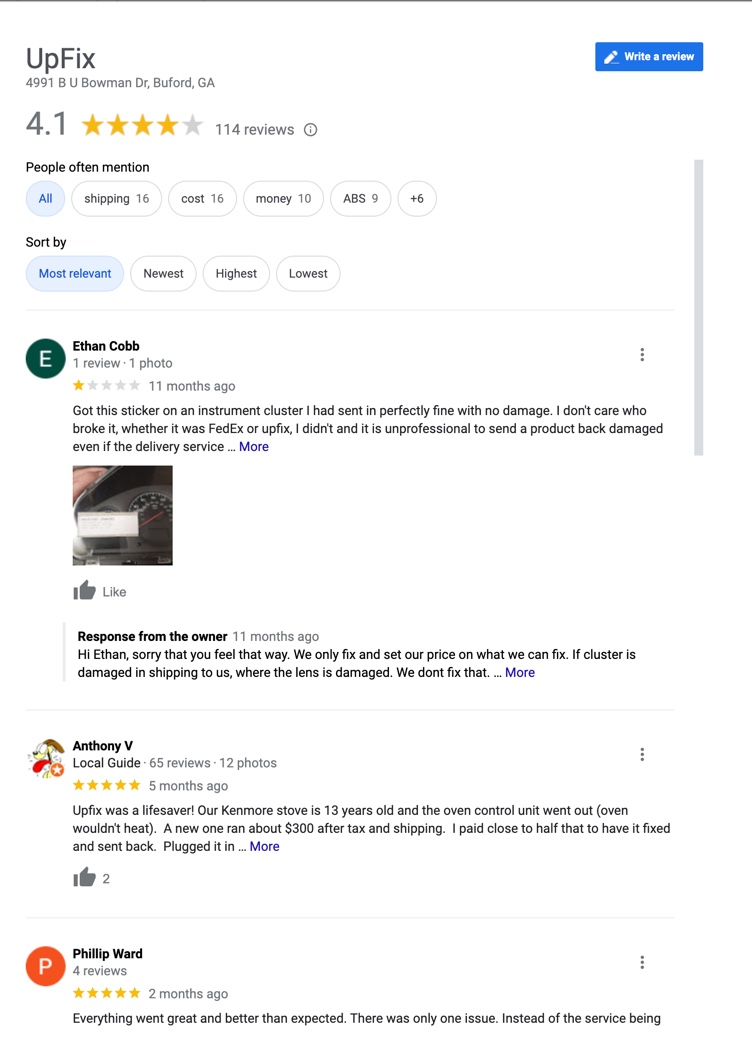Open Ethan Cobb's instrument cluster photo
Screen dimensions: 752x1055
(123, 515)
